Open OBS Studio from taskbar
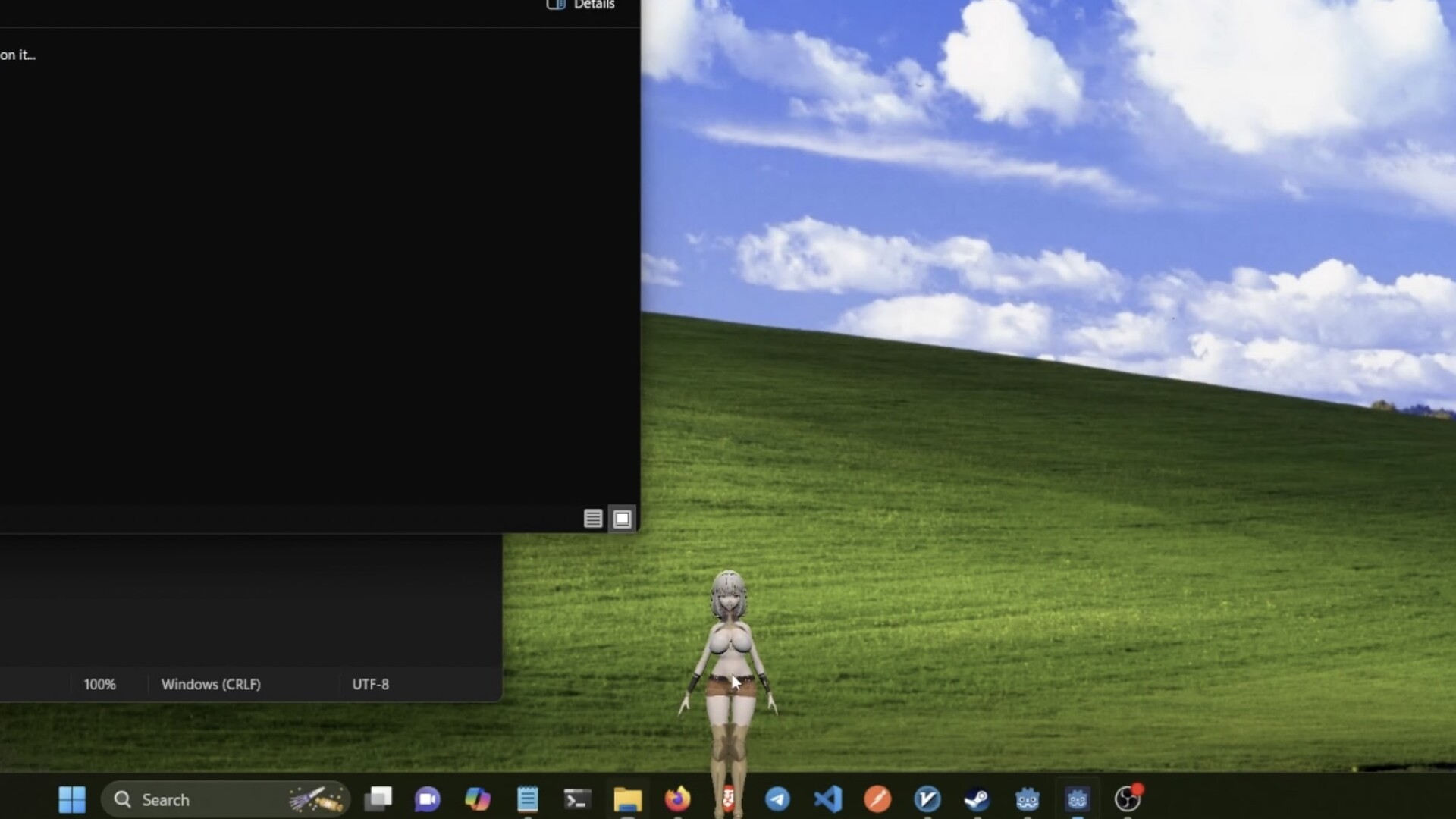The image size is (1456, 819). 1127,799
